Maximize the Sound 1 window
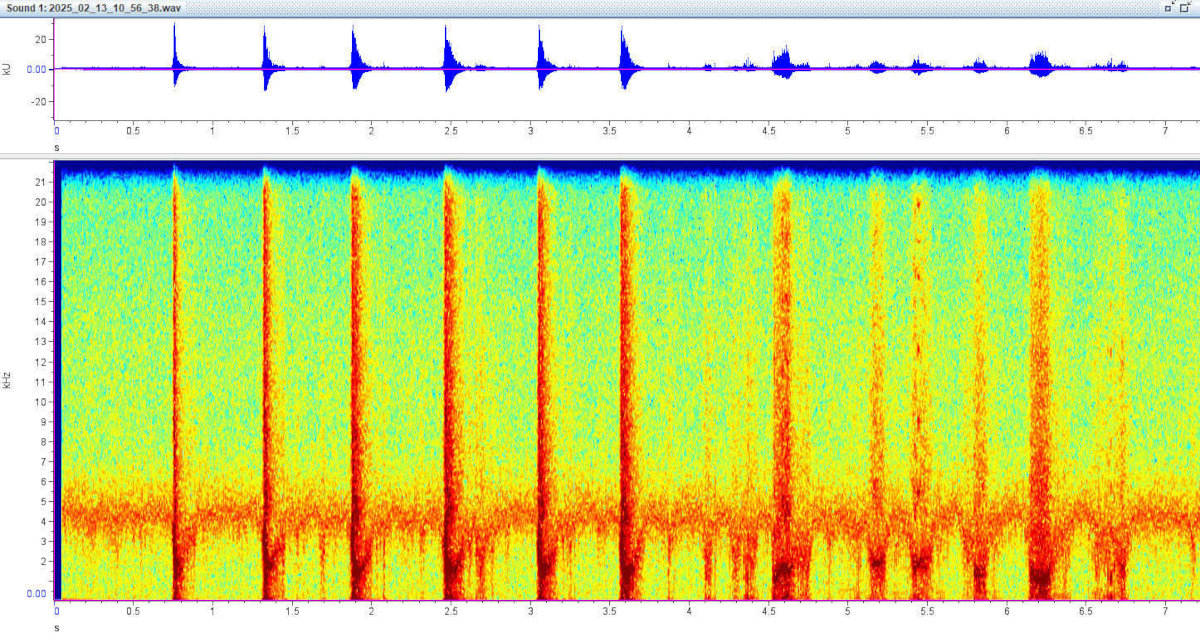Viewport: 1200px width, 633px height. [1188, 6]
